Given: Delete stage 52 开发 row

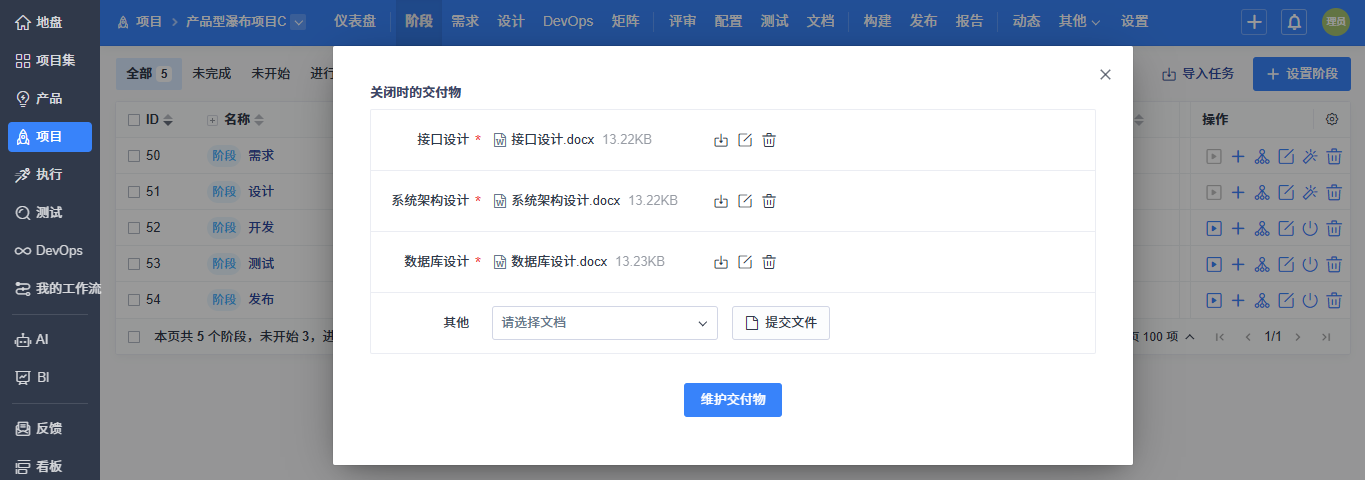Looking at the screenshot, I should 1334,228.
